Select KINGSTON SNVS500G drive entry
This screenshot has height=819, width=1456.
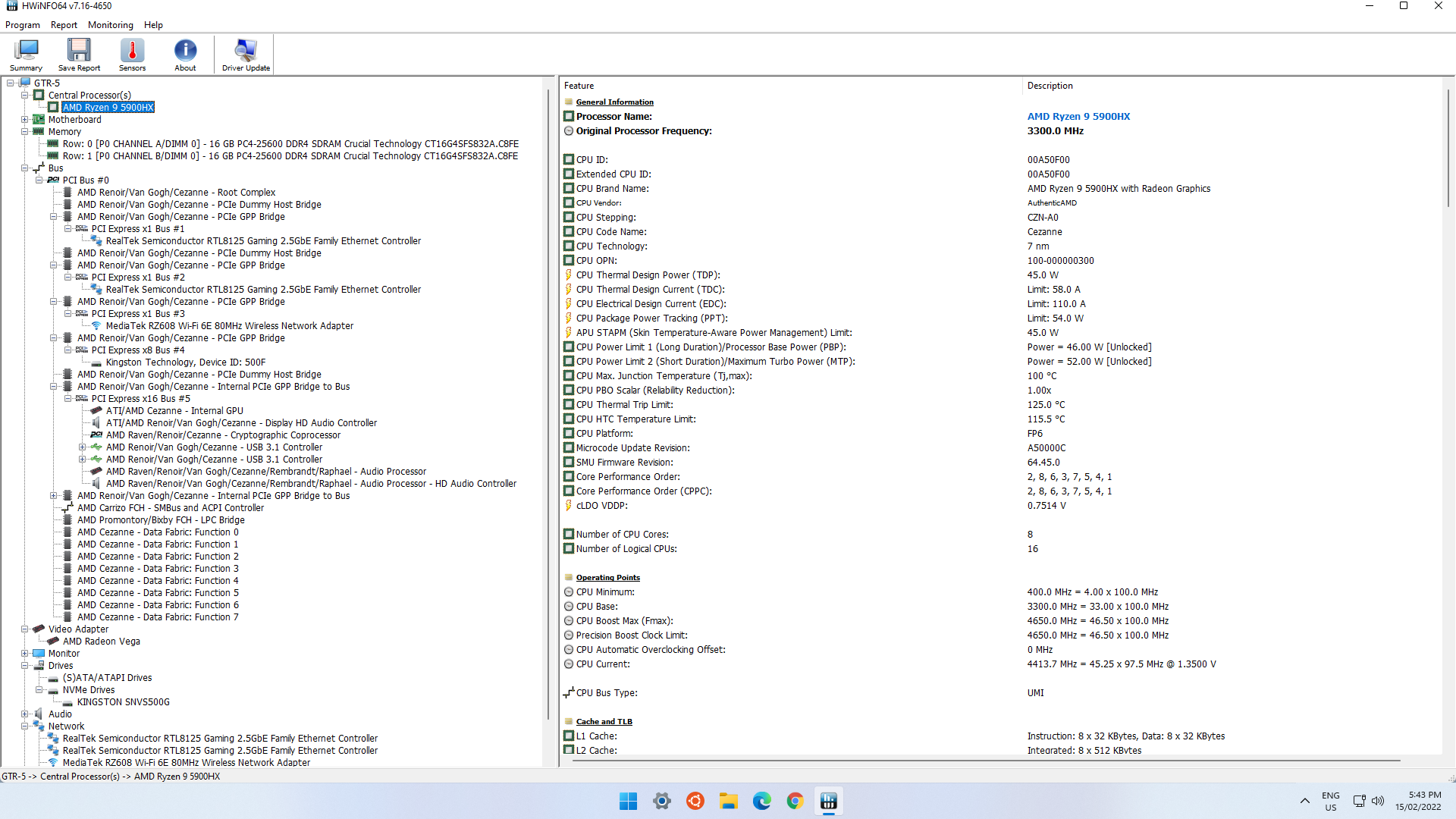(124, 702)
